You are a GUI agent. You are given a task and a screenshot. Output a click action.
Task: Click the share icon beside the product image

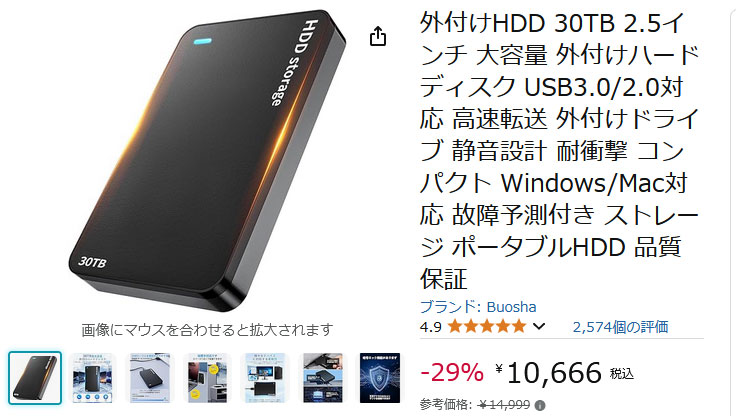click(378, 36)
